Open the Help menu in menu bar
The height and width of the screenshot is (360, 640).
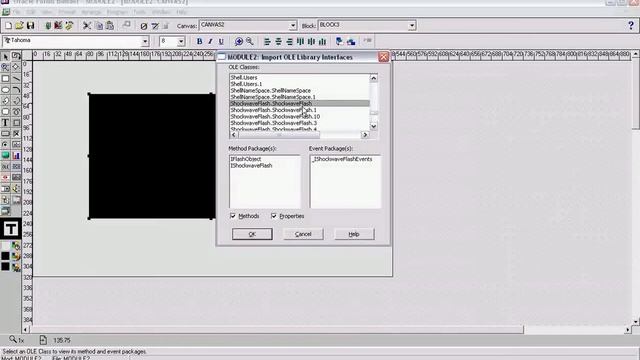[x=181, y=12]
